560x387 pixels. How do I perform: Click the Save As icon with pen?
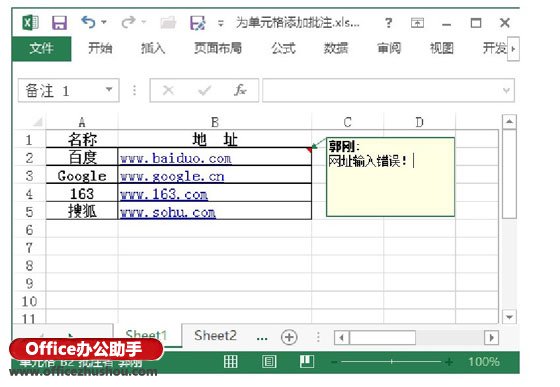coord(198,23)
